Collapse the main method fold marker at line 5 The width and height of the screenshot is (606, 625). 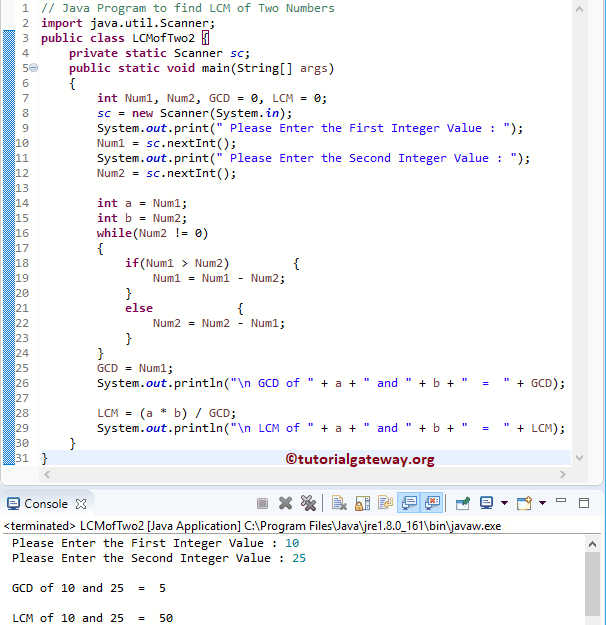[34, 68]
